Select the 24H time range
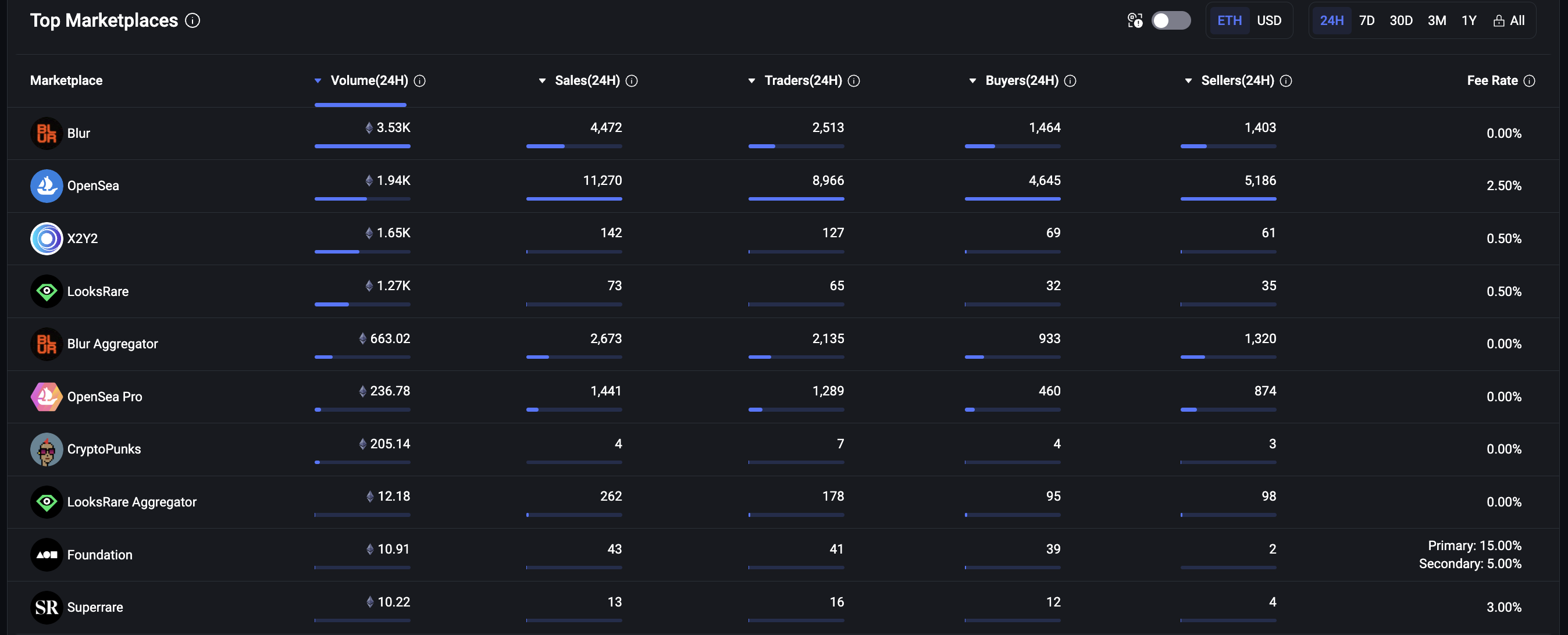The width and height of the screenshot is (1568, 635). point(1331,21)
